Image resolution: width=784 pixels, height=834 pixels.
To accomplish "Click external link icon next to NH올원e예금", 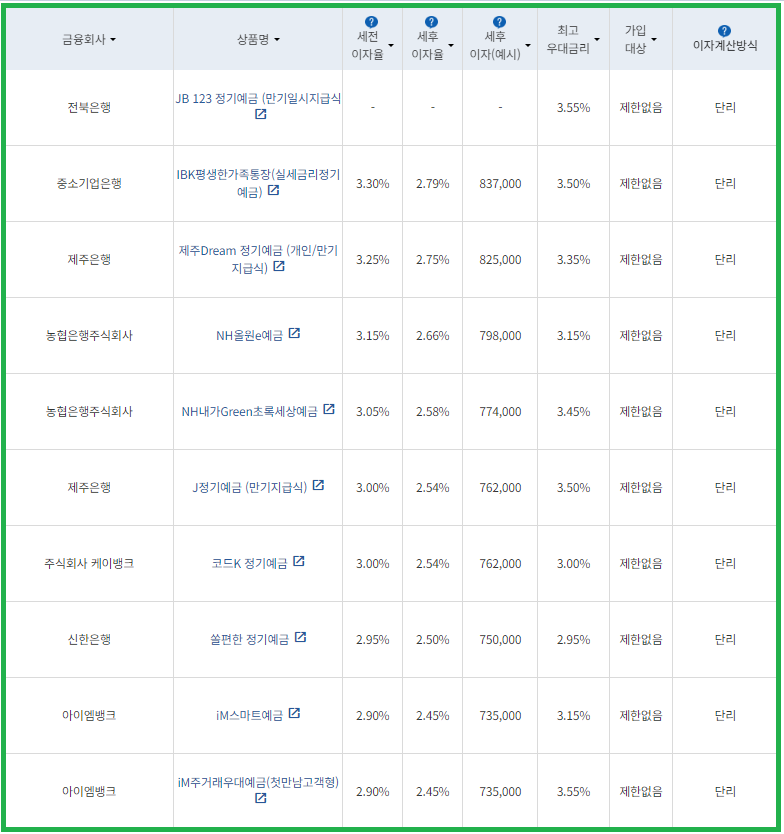I will click(x=294, y=333).
